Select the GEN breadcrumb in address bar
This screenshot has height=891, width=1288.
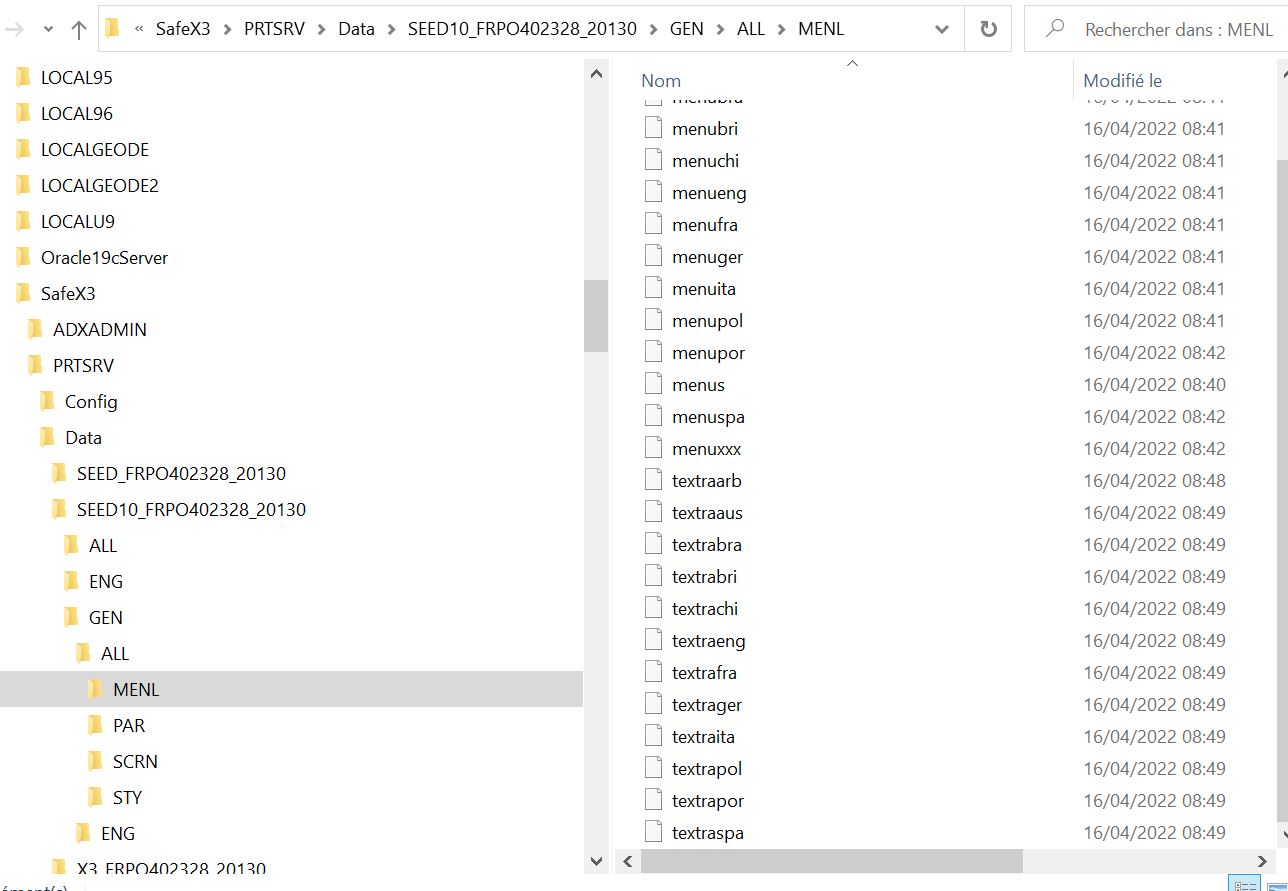[x=686, y=29]
